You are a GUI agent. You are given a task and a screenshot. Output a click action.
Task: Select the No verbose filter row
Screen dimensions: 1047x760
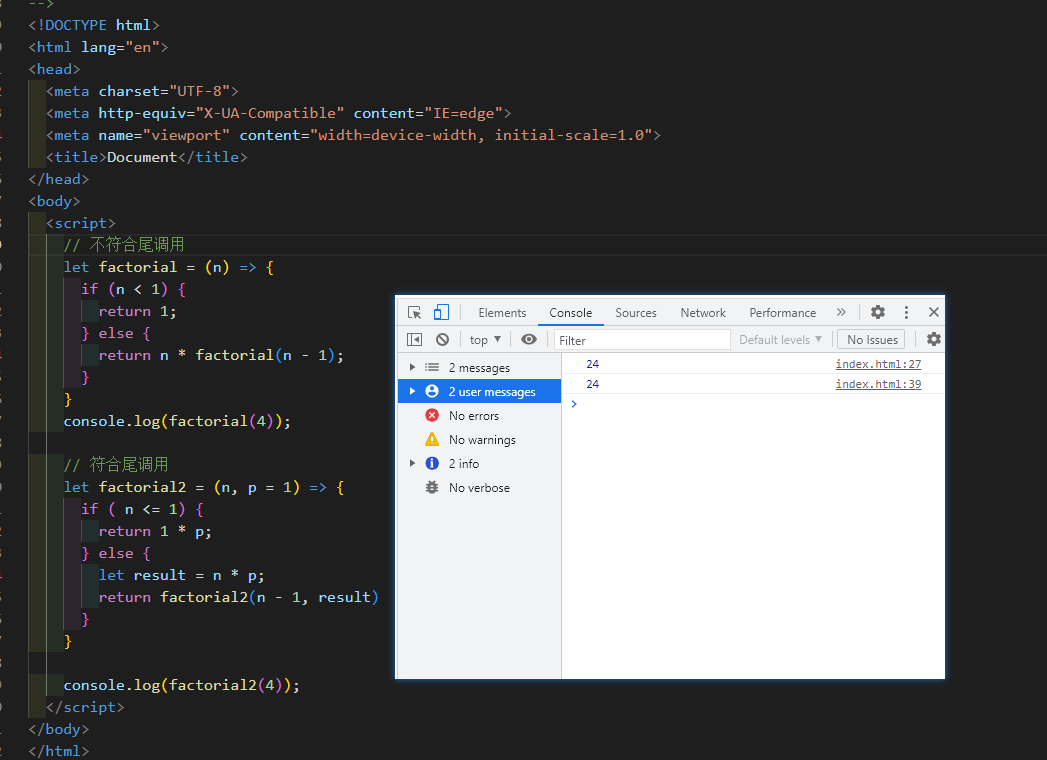point(479,488)
